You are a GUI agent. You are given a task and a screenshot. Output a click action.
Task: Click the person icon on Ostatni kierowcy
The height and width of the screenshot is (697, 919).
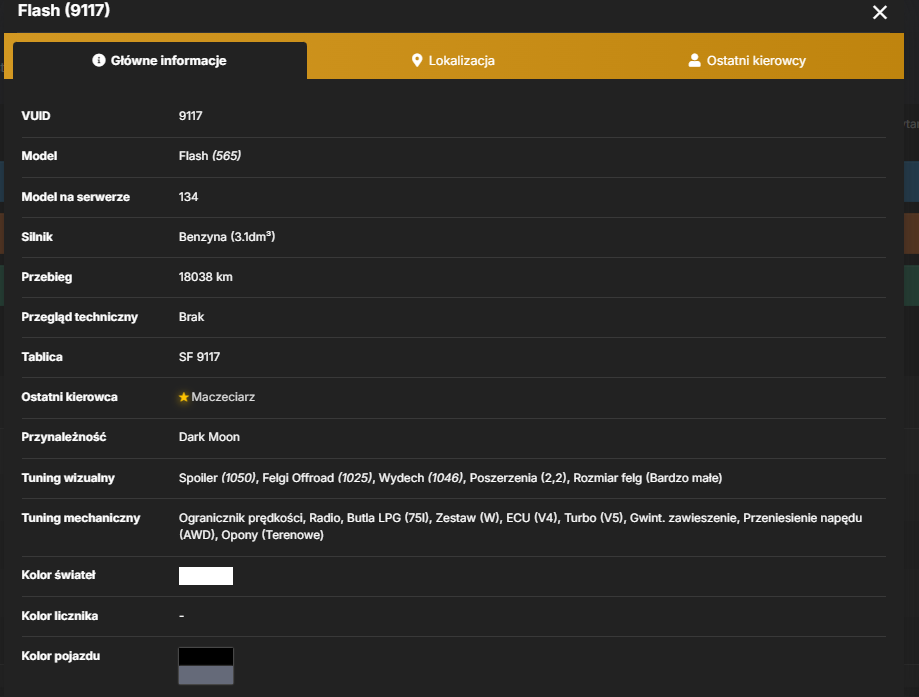tap(695, 60)
